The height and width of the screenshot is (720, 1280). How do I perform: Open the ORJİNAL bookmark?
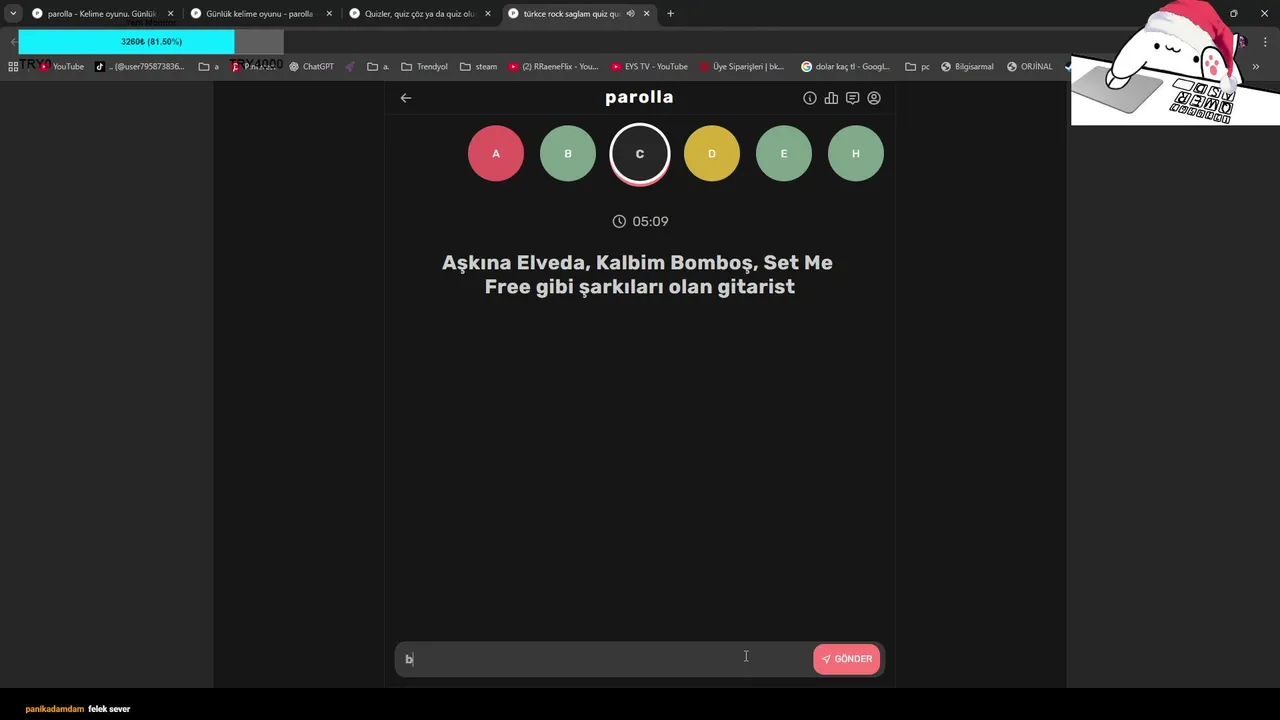pos(1030,66)
